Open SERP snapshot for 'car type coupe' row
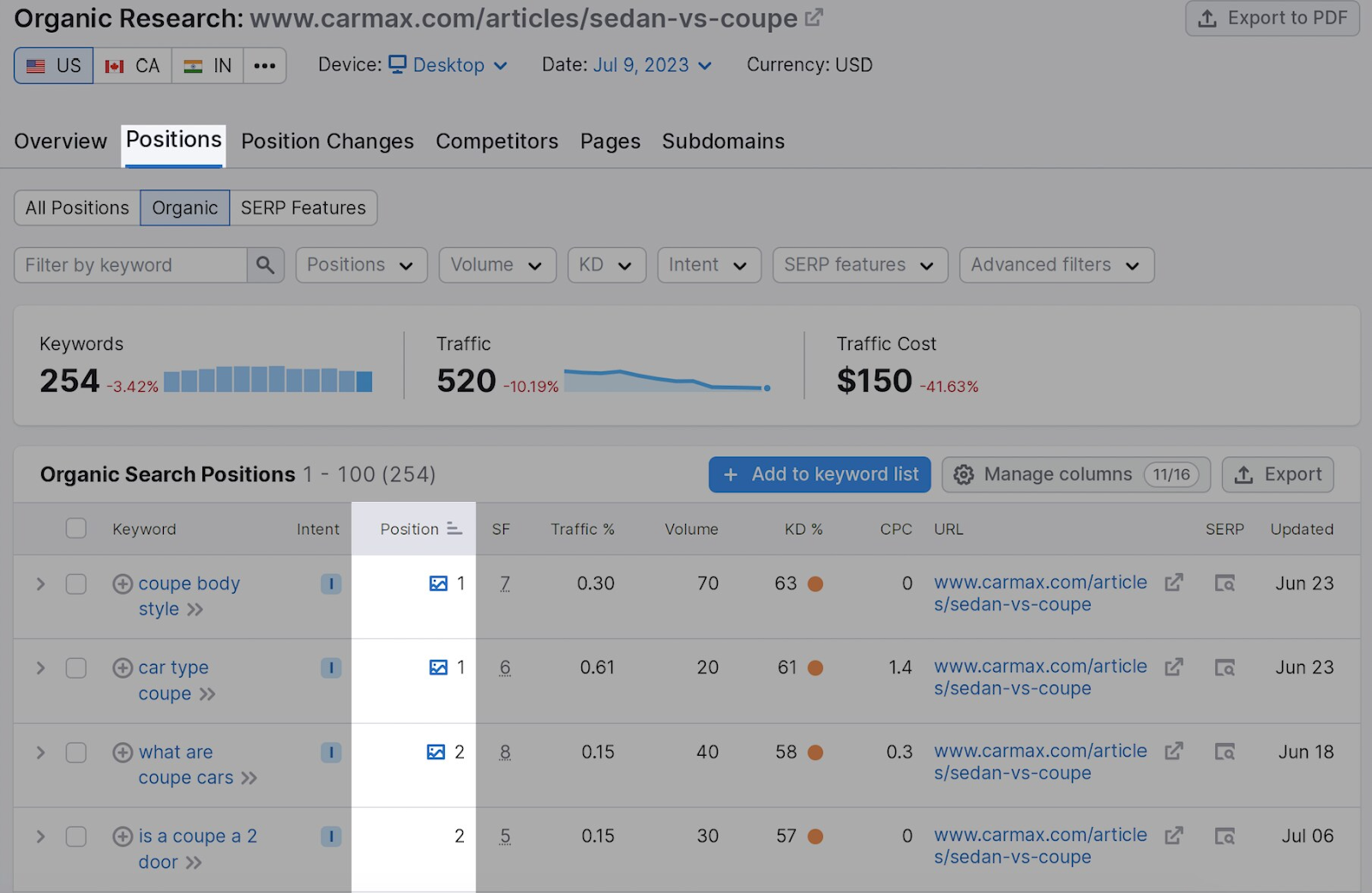Image resolution: width=1372 pixels, height=893 pixels. click(x=1225, y=668)
